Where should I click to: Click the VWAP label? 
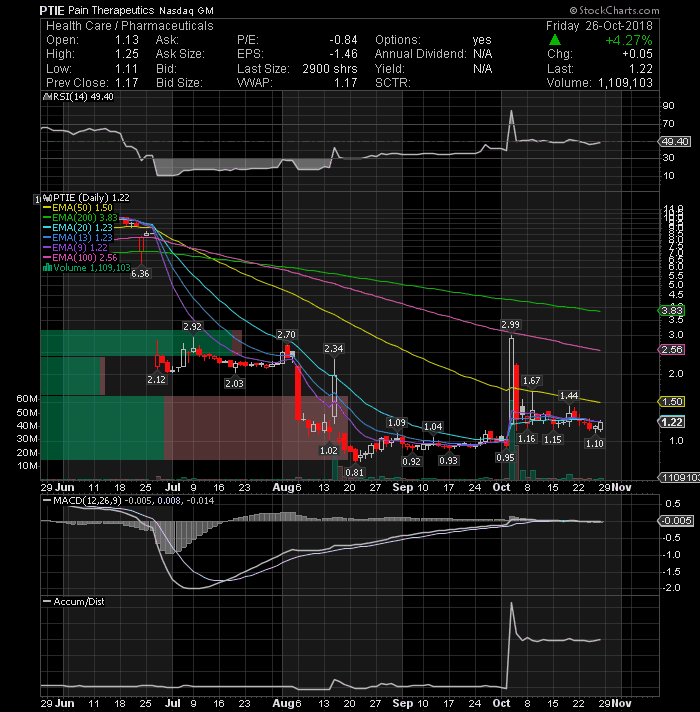tap(254, 83)
